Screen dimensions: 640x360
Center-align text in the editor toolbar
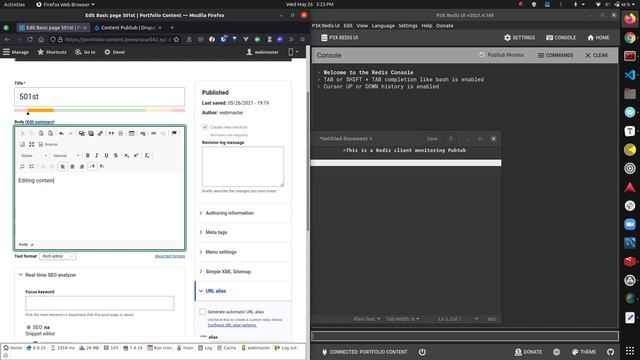pyautogui.click(x=72, y=167)
